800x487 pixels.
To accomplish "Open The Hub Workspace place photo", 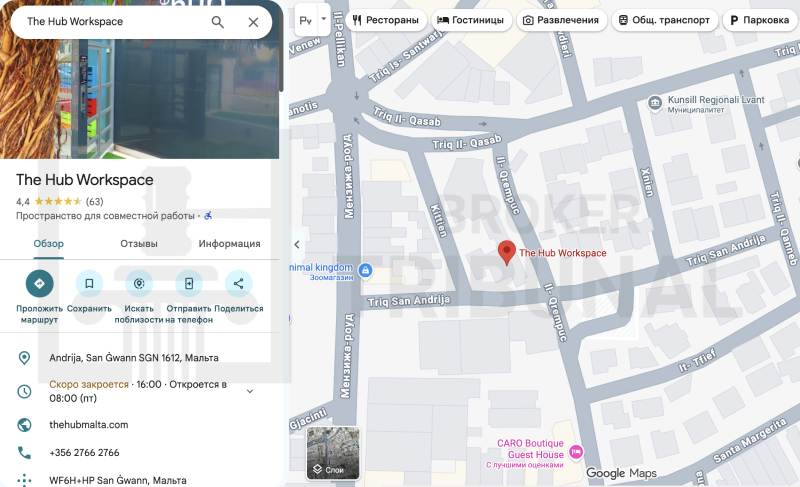I will click(139, 97).
